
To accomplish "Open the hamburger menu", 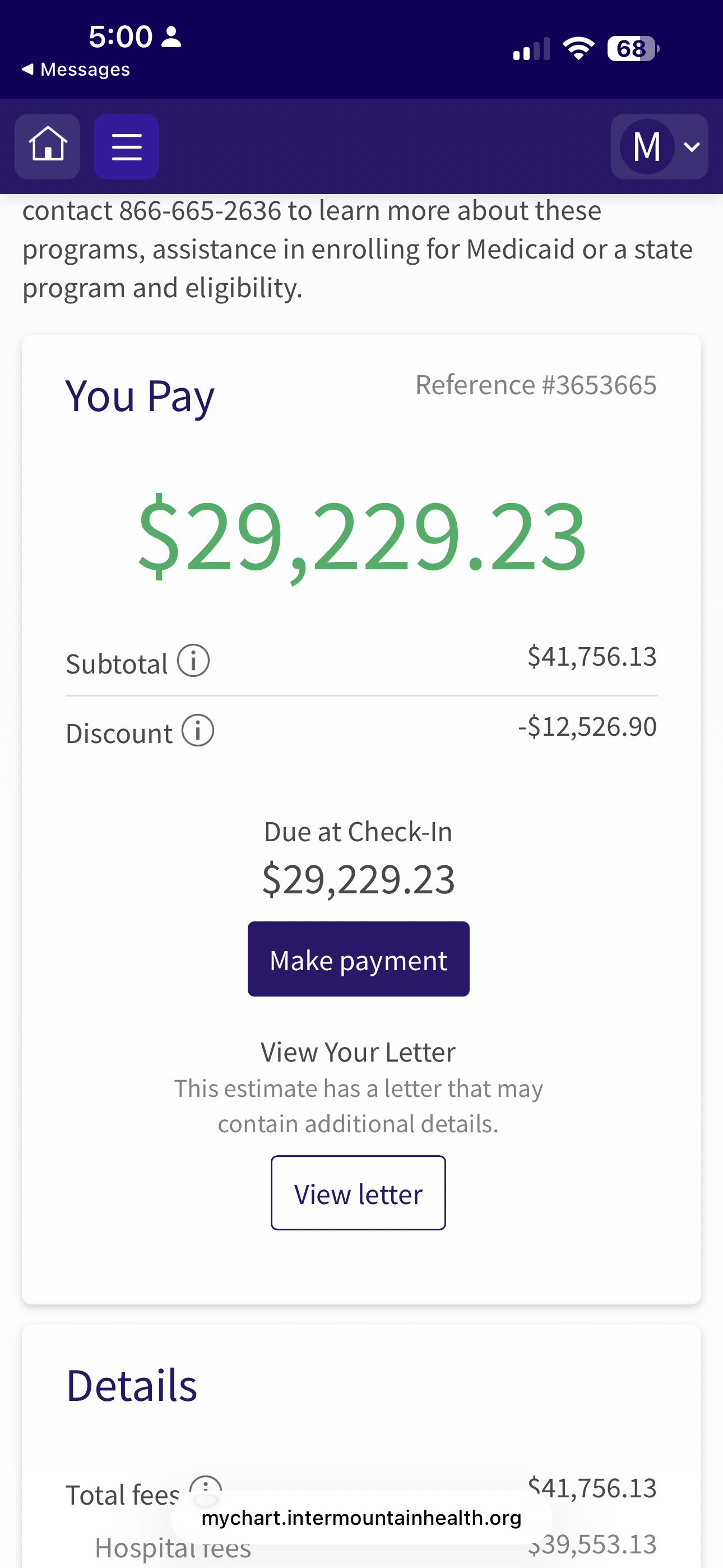I will point(127,146).
